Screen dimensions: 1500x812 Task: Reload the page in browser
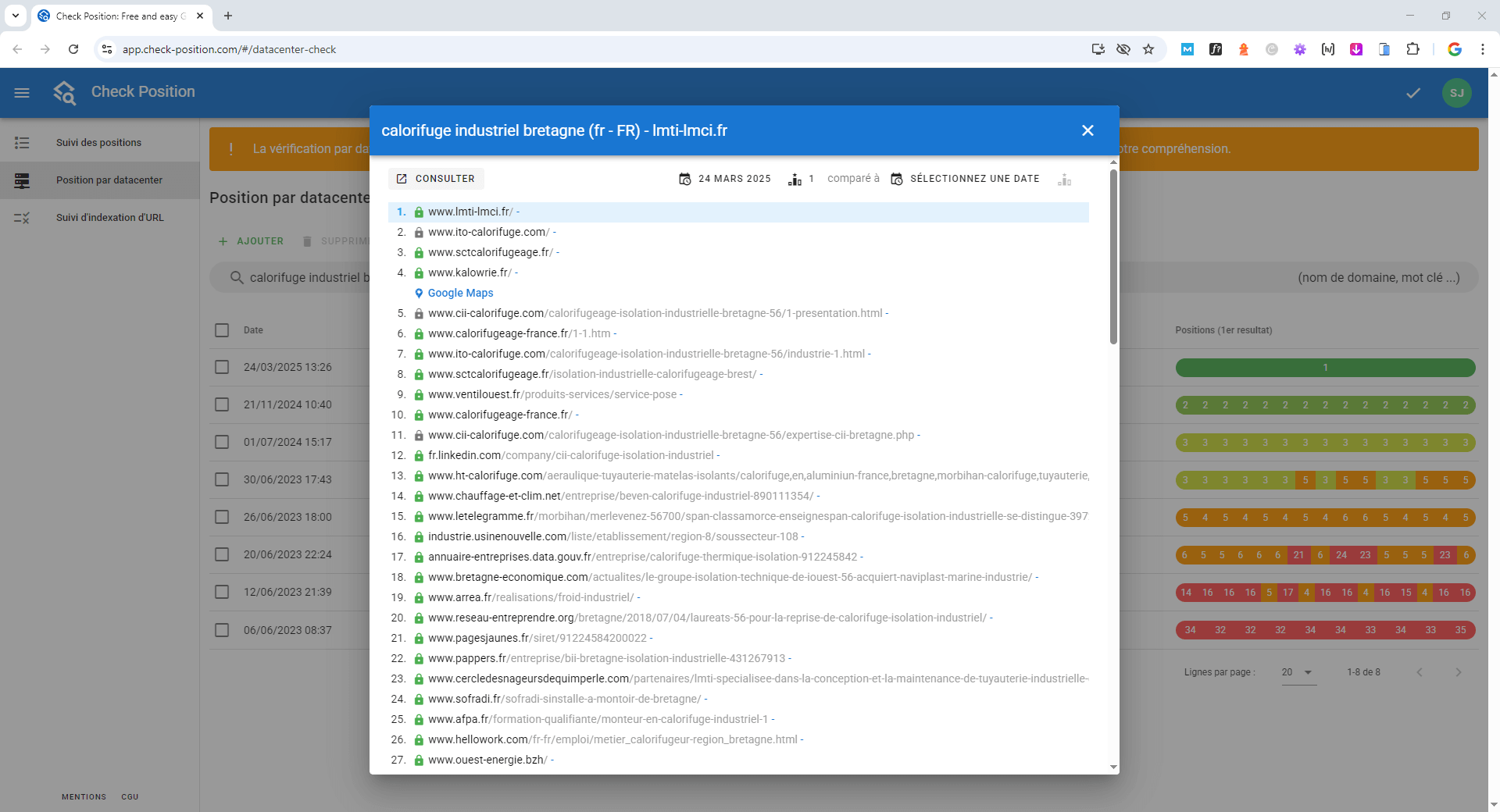pyautogui.click(x=73, y=49)
